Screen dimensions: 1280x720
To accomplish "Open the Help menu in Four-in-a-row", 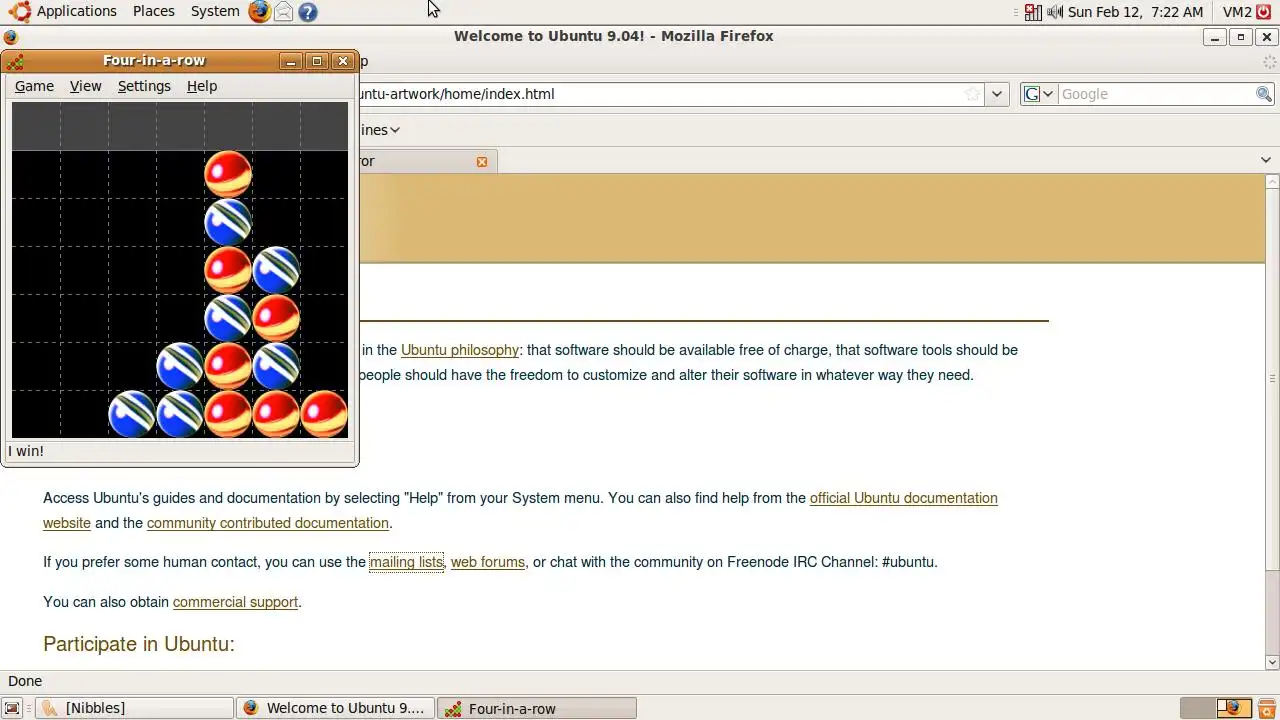I will pos(202,86).
